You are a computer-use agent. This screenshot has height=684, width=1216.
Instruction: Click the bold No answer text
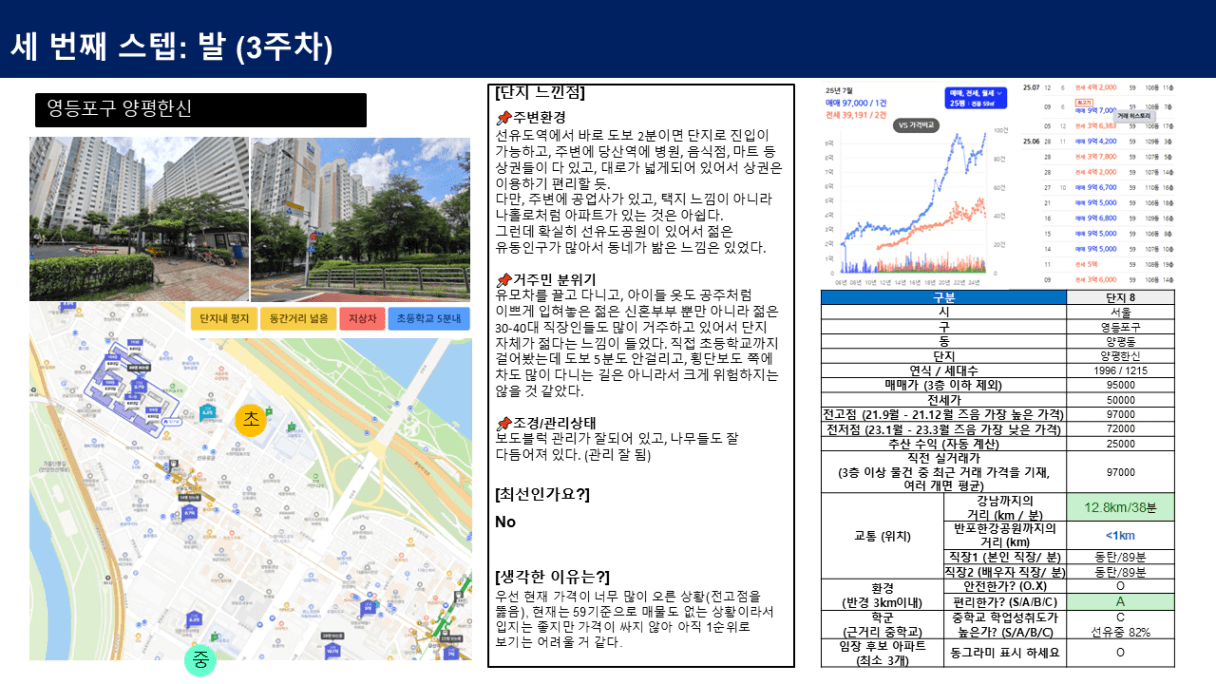pyautogui.click(x=505, y=522)
